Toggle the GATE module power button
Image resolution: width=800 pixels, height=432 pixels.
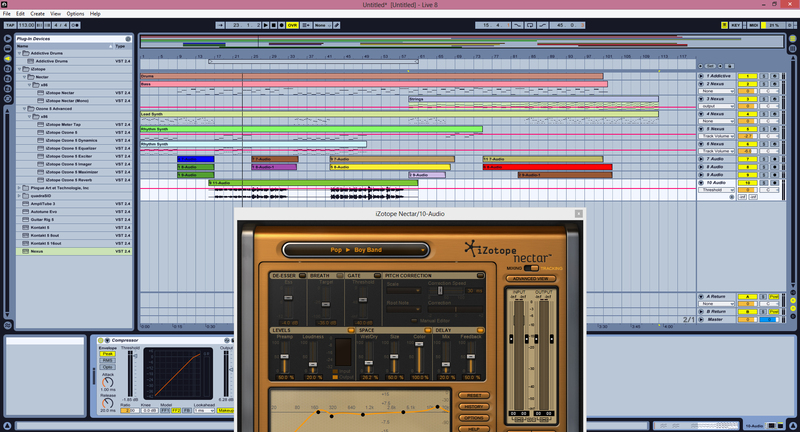click(378, 275)
